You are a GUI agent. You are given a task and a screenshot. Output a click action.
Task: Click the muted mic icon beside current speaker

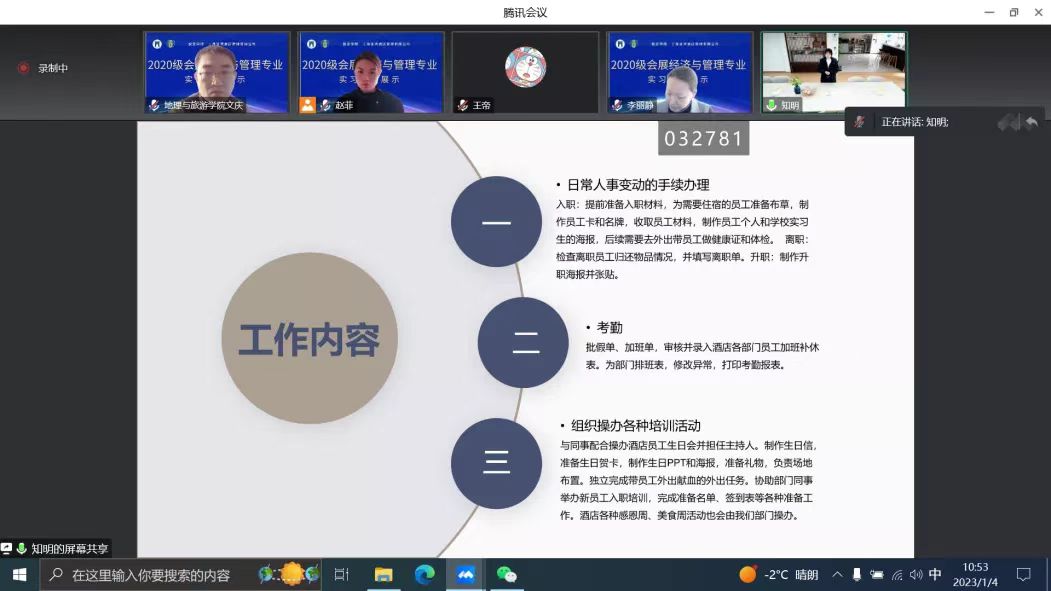[x=859, y=122]
